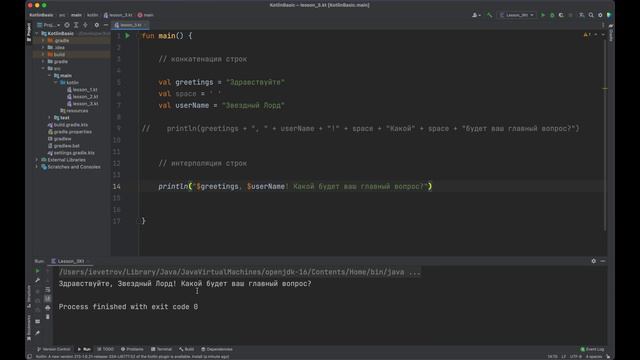Toggle soft-wrap in Run console
This screenshot has height=360, width=640.
tap(48, 289)
